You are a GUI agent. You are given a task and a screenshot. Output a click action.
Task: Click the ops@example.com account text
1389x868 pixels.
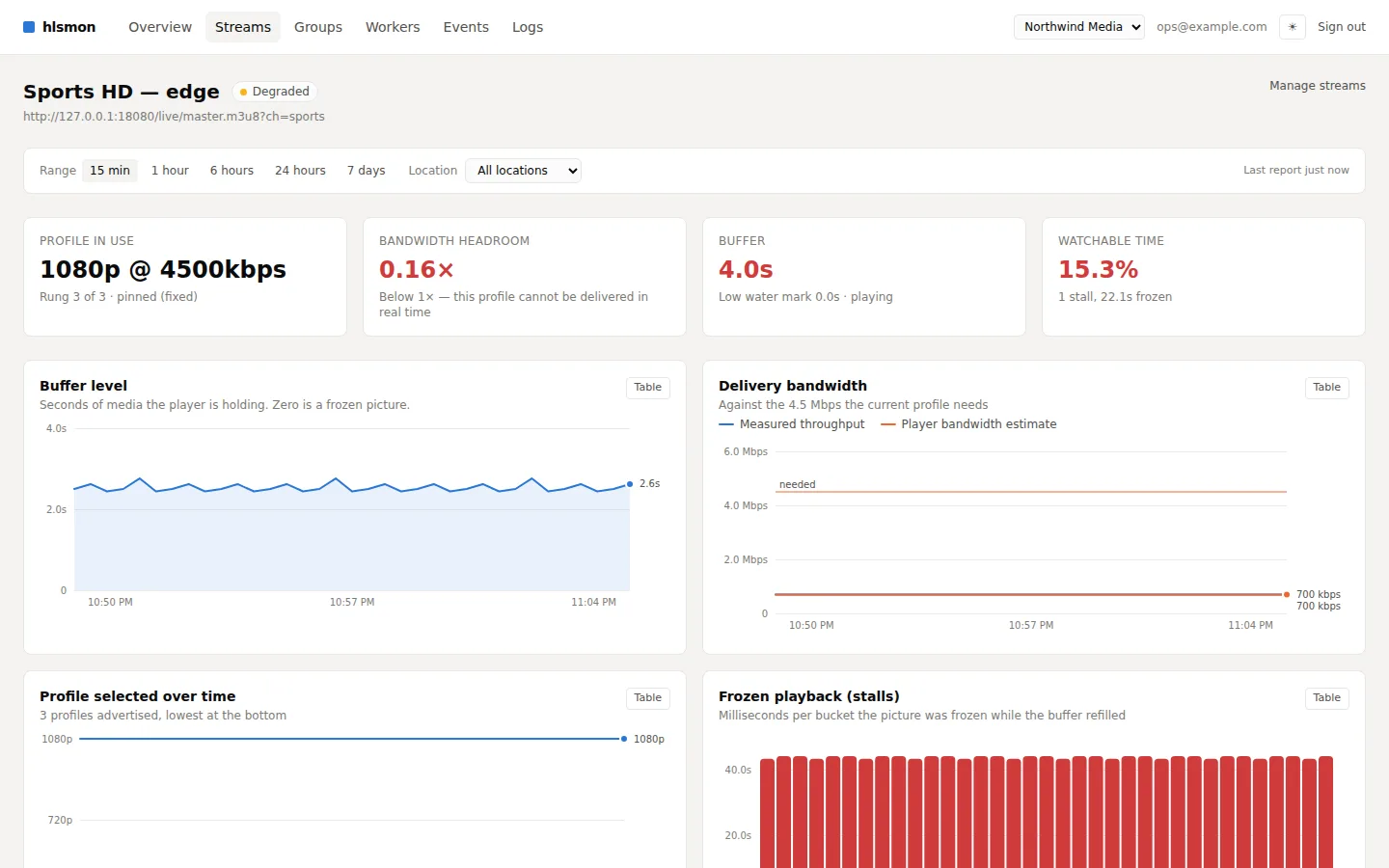pyautogui.click(x=1212, y=27)
